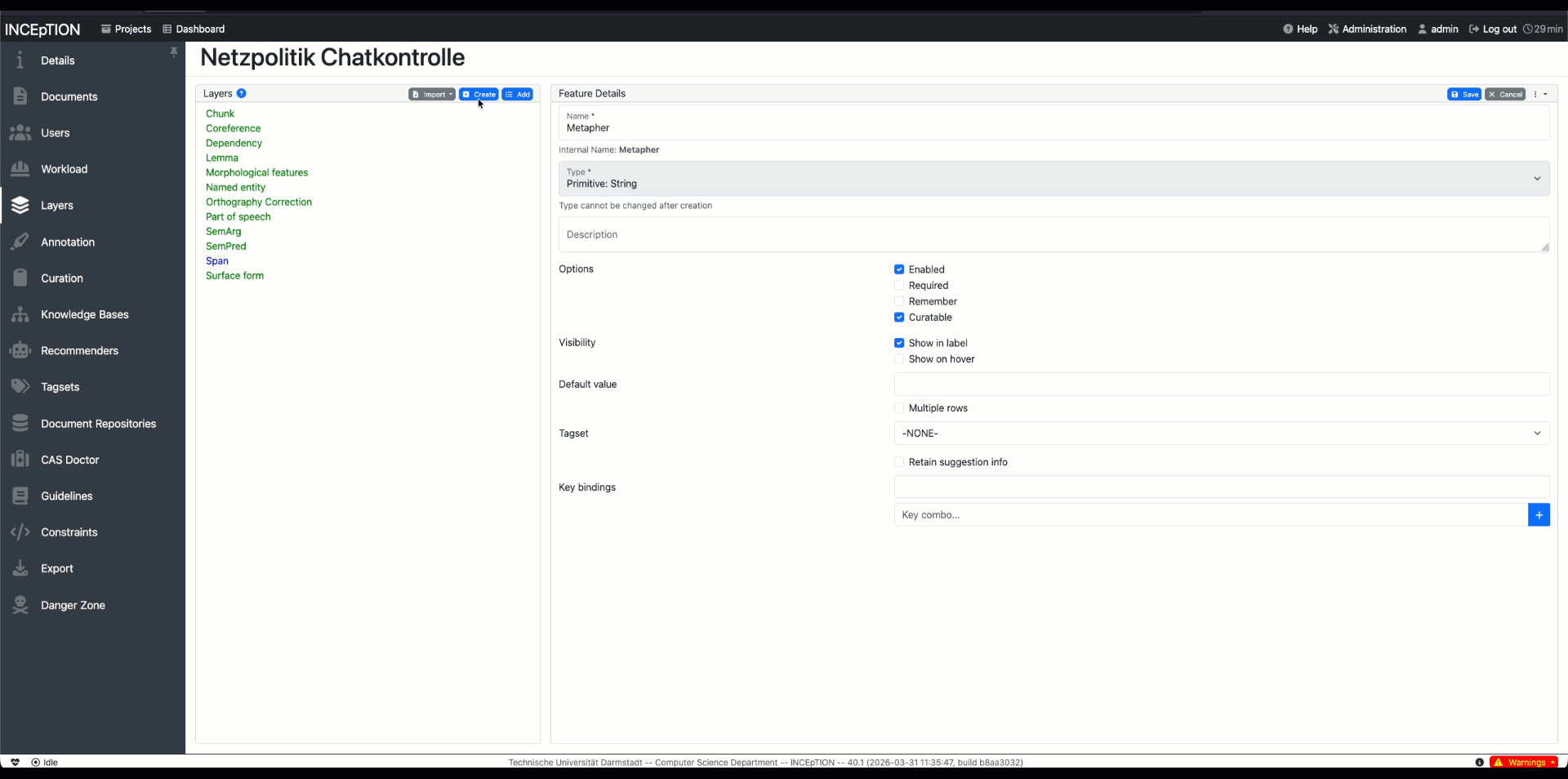
Task: Click the Description text area
Action: [x=1053, y=234]
